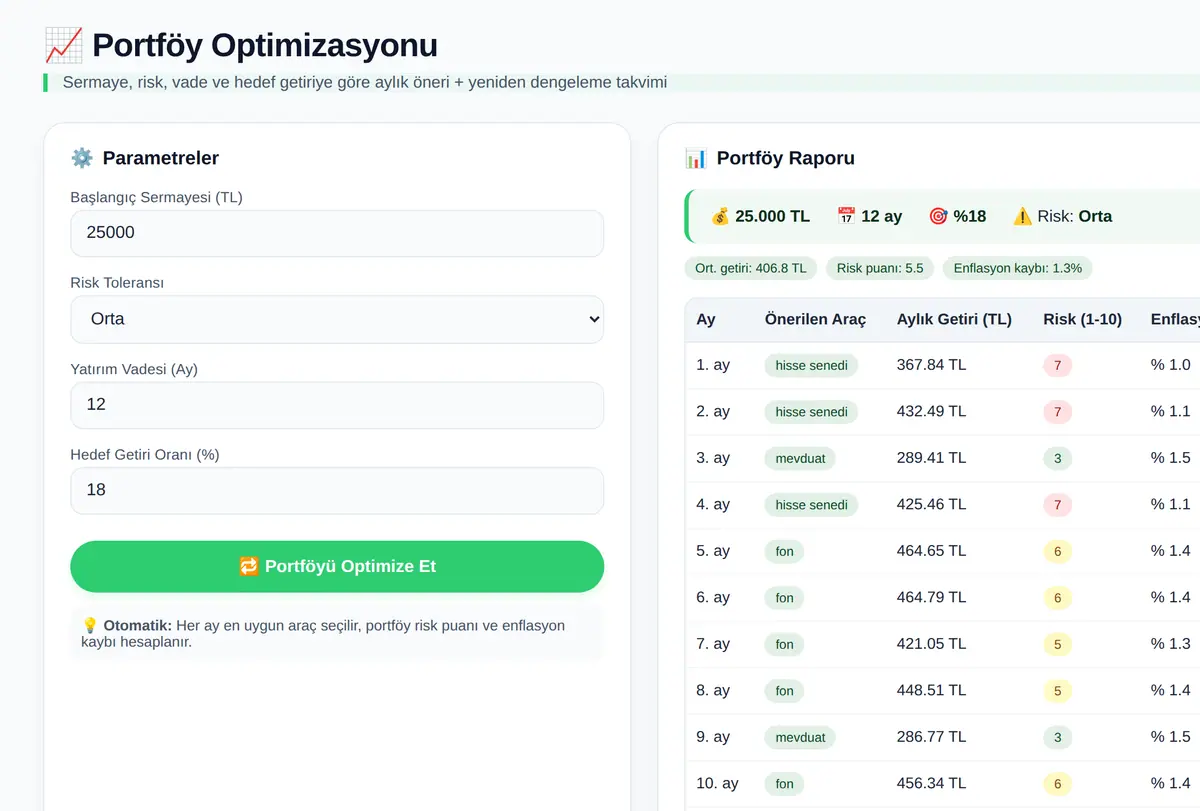1200x811 pixels.
Task: Click the Risk (1-10) column header
Action: pos(1082,320)
